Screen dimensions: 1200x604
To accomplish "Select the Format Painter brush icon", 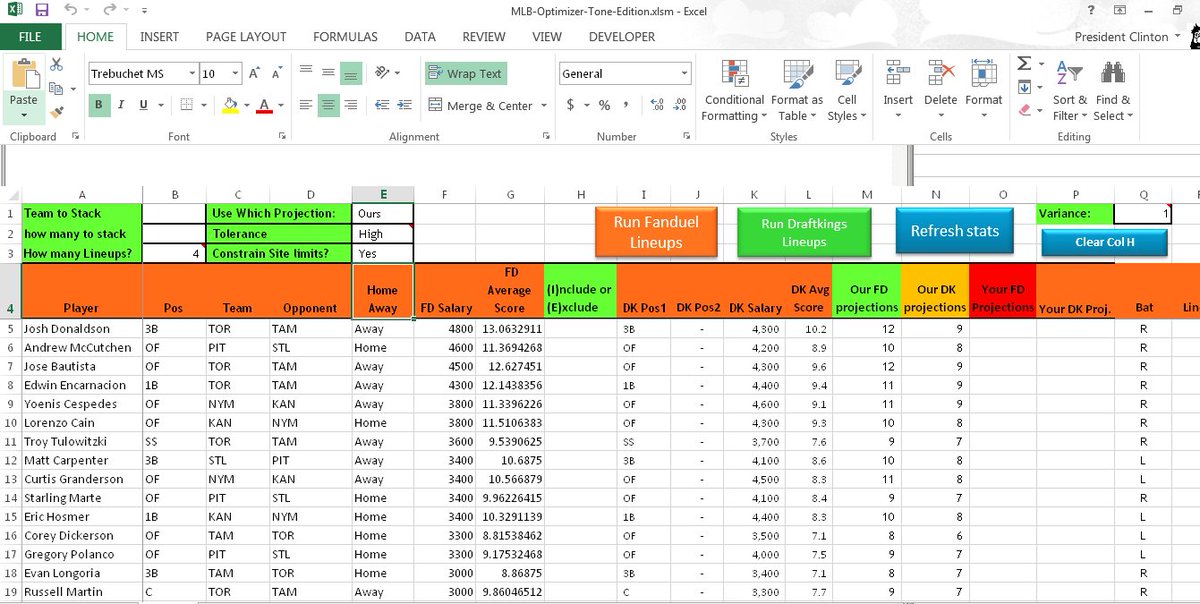I will click(x=57, y=112).
